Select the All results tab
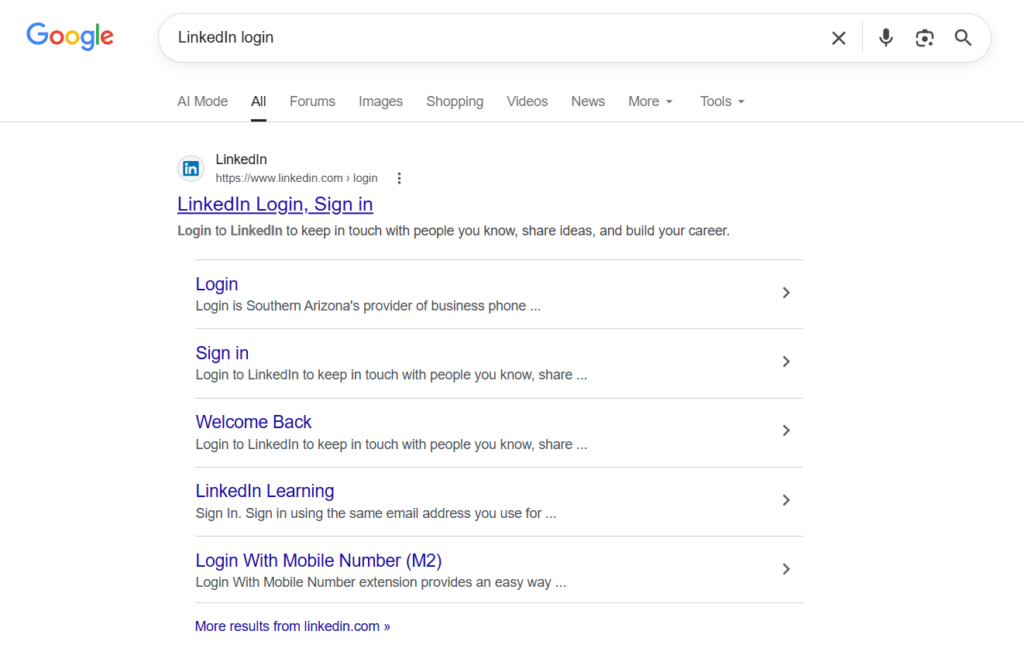Viewport: 1024px width, 655px height. coord(259,101)
